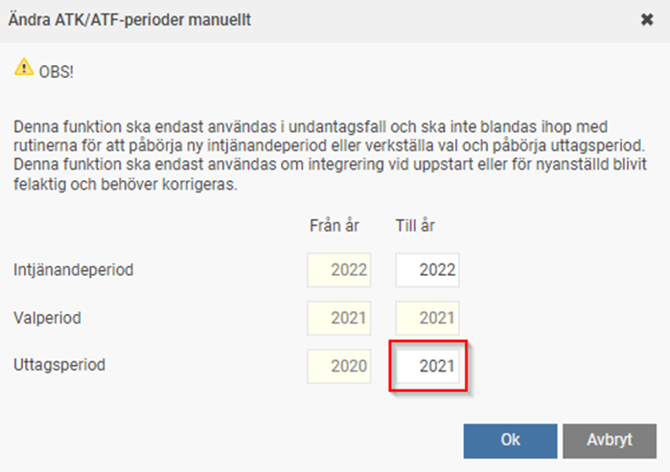Click the Valperiod Från år field
Image resolution: width=670 pixels, height=472 pixels.
click(x=339, y=318)
